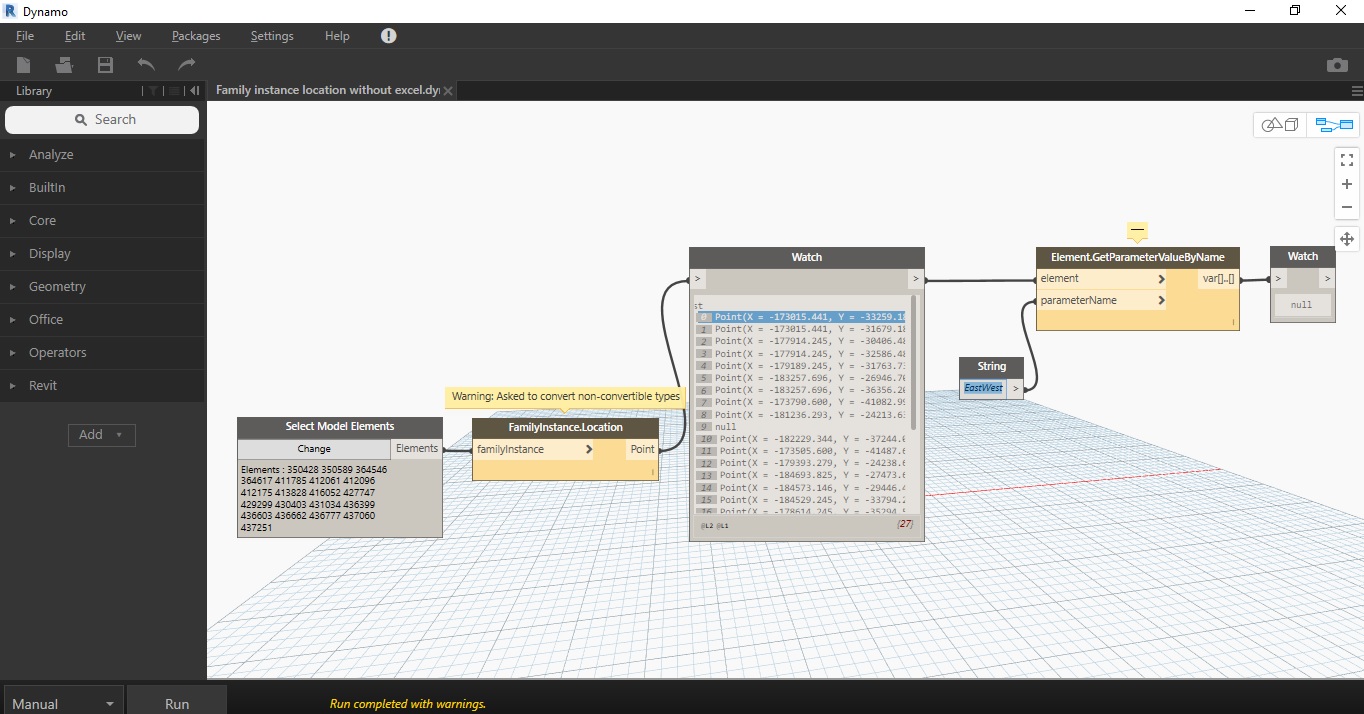Click the notification exclamation icon in menu bar

[389, 36]
